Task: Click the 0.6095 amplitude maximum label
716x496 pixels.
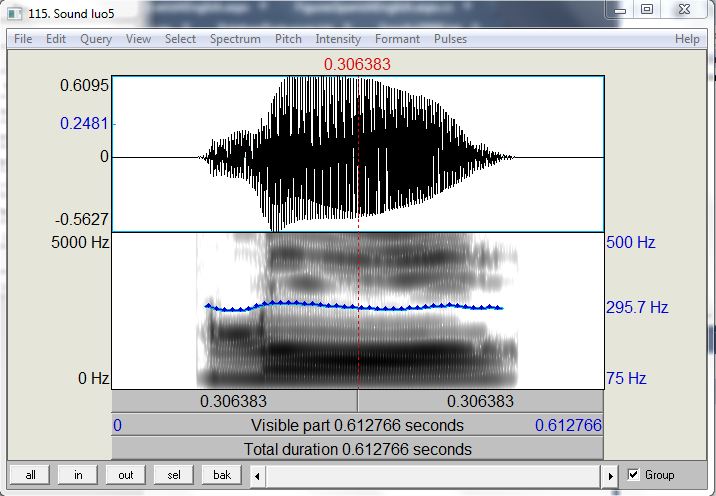Action: 84,85
